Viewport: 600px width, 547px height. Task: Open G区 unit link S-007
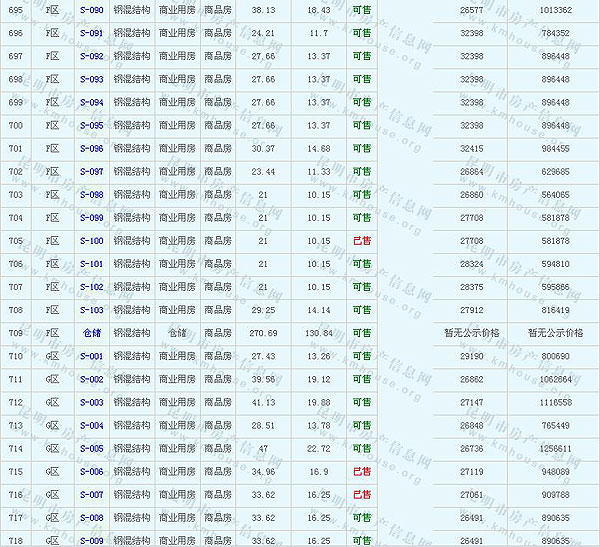pyautogui.click(x=91, y=495)
